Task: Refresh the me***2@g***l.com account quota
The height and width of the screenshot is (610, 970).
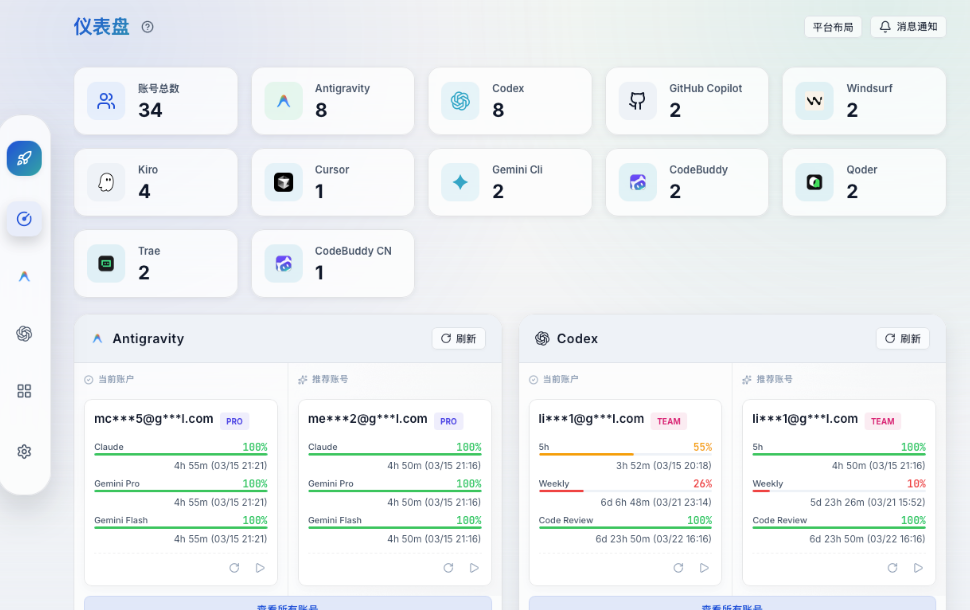Action: click(449, 568)
